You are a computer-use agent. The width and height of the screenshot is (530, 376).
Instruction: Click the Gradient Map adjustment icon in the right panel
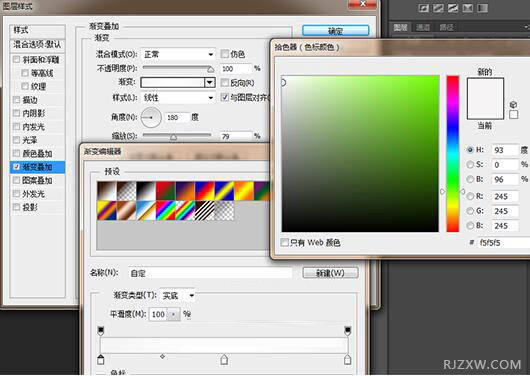[x=483, y=8]
